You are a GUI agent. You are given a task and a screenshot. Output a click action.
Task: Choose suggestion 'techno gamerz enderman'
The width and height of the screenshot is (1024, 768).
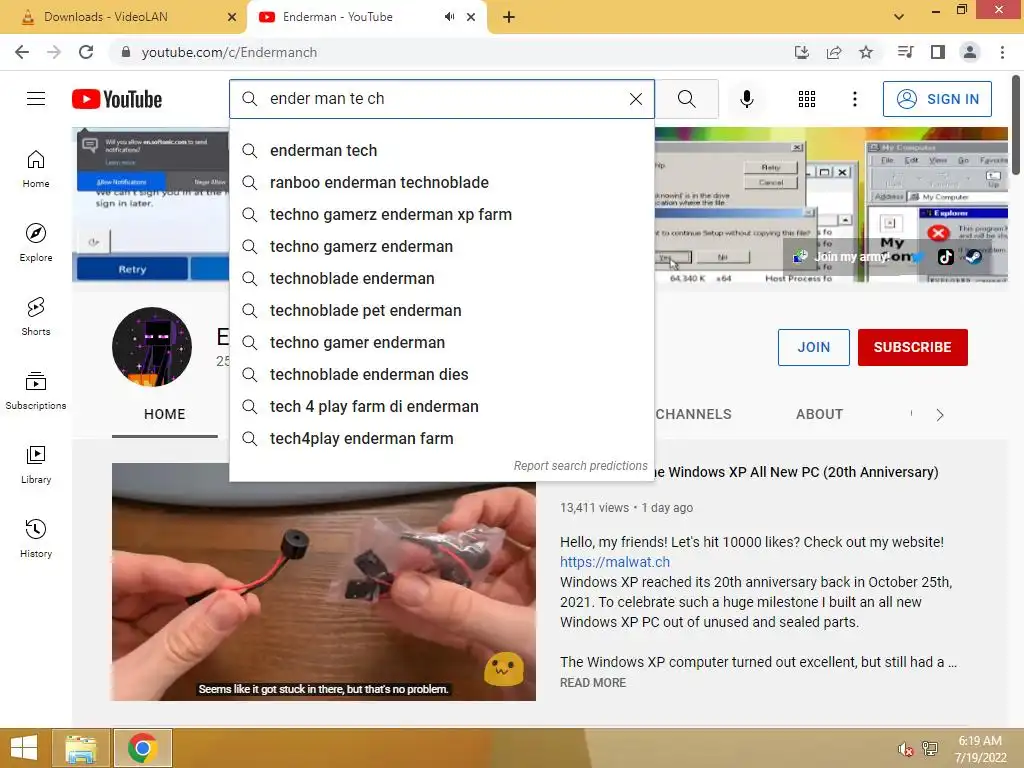pos(441,247)
